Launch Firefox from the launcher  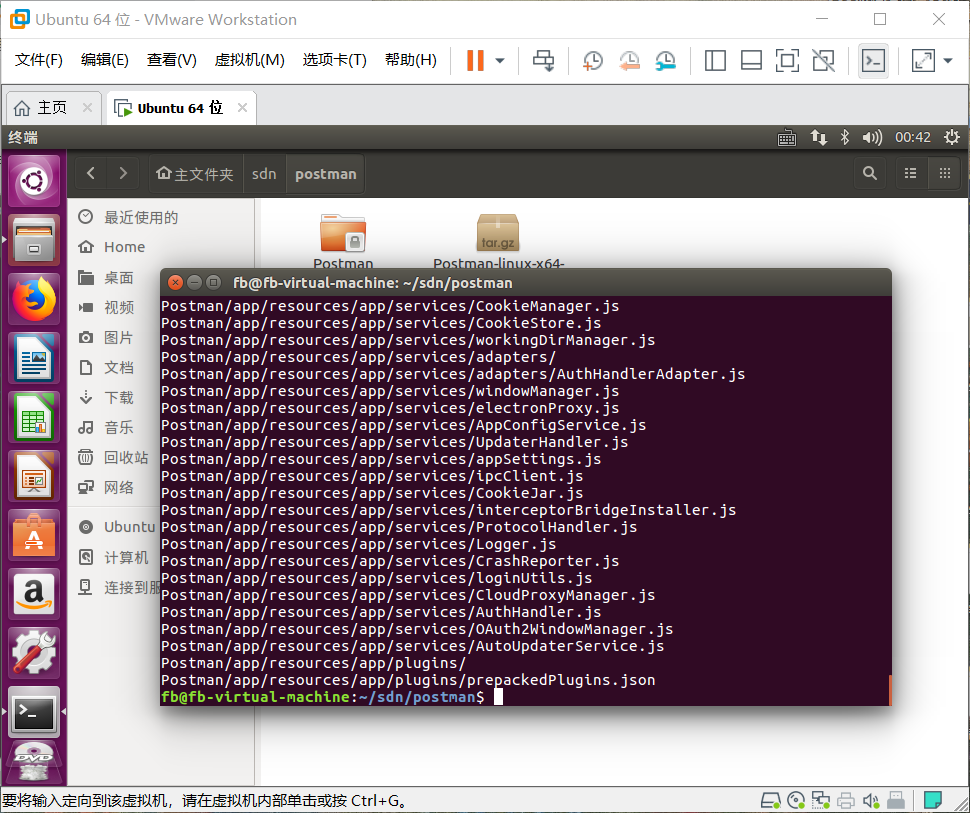pyautogui.click(x=34, y=299)
